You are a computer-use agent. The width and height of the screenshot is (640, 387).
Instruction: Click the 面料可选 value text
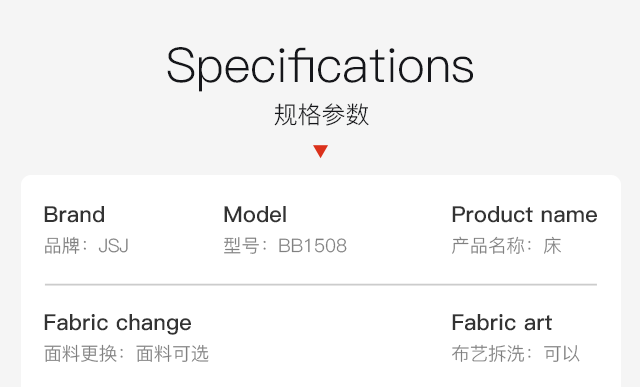click(x=172, y=354)
